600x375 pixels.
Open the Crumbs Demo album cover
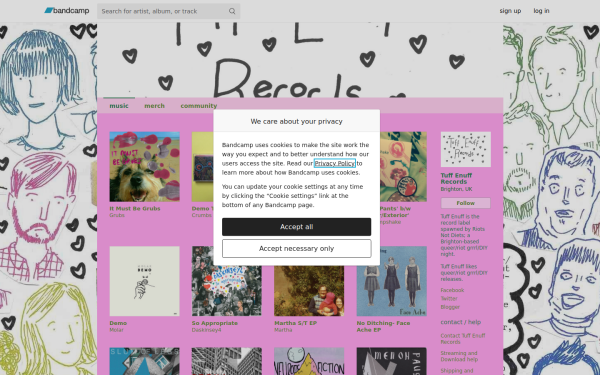pos(202,167)
